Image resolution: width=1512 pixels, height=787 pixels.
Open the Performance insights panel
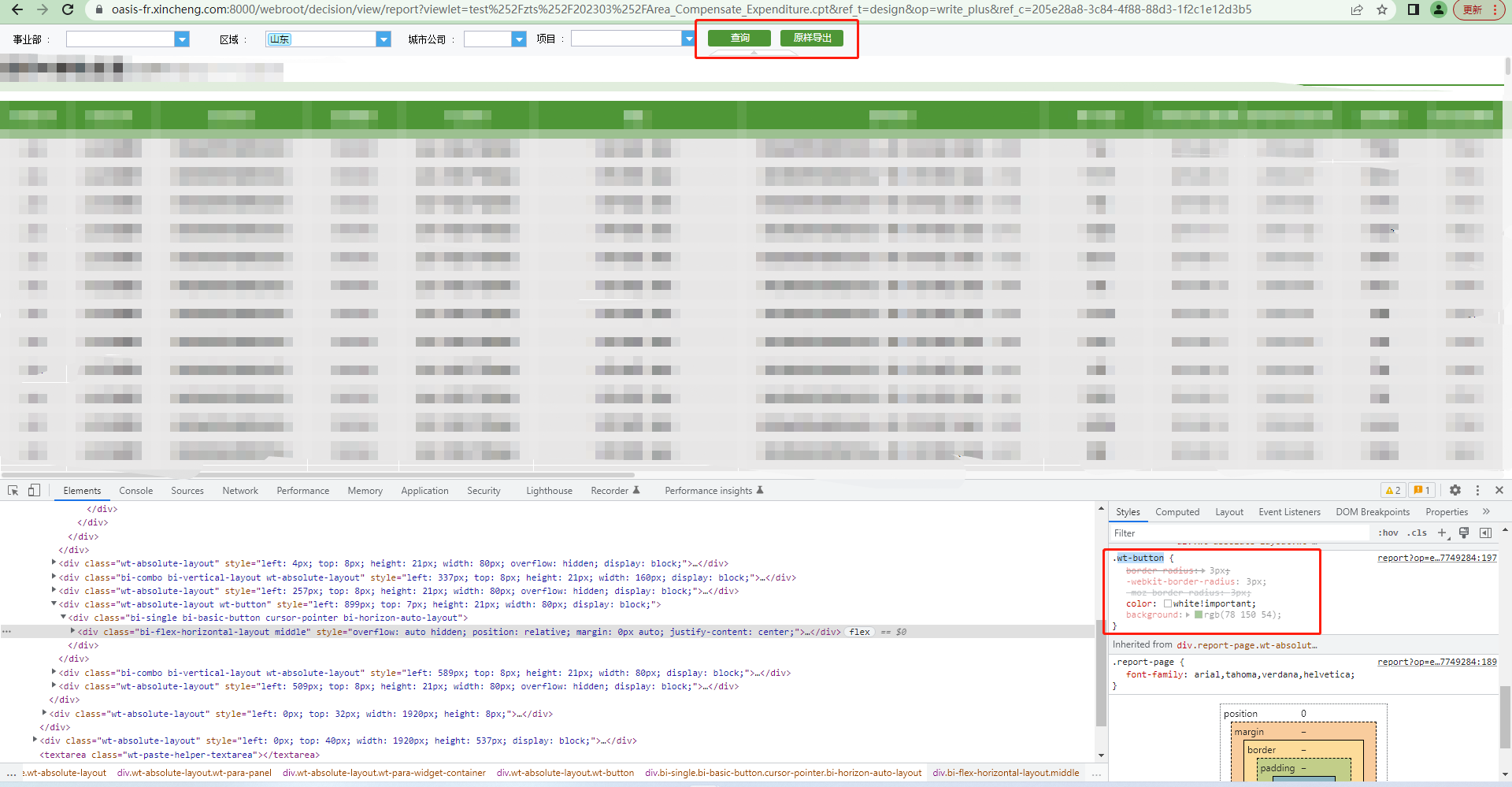click(714, 491)
